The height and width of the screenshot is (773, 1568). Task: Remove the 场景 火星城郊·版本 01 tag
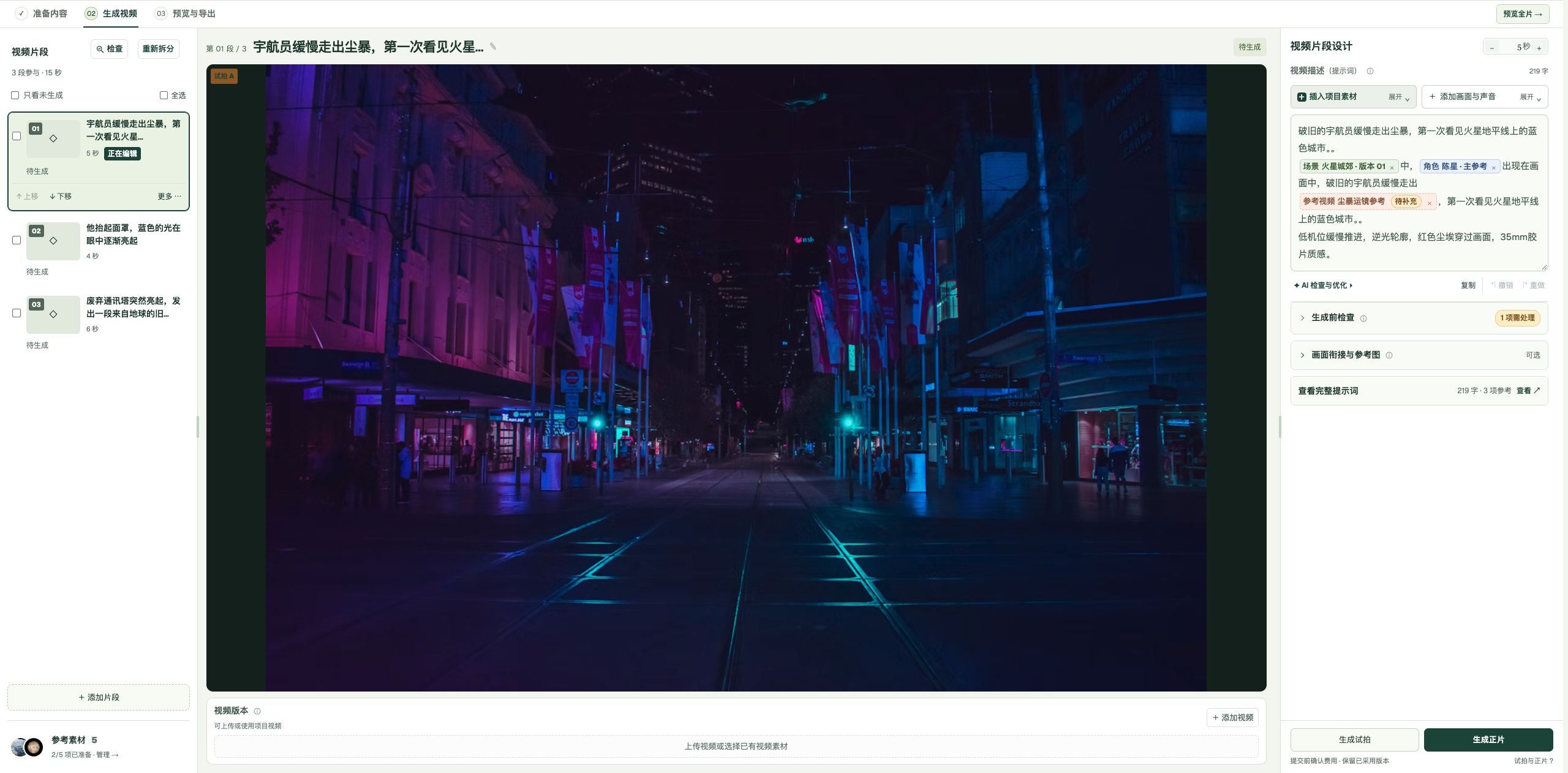(1392, 167)
